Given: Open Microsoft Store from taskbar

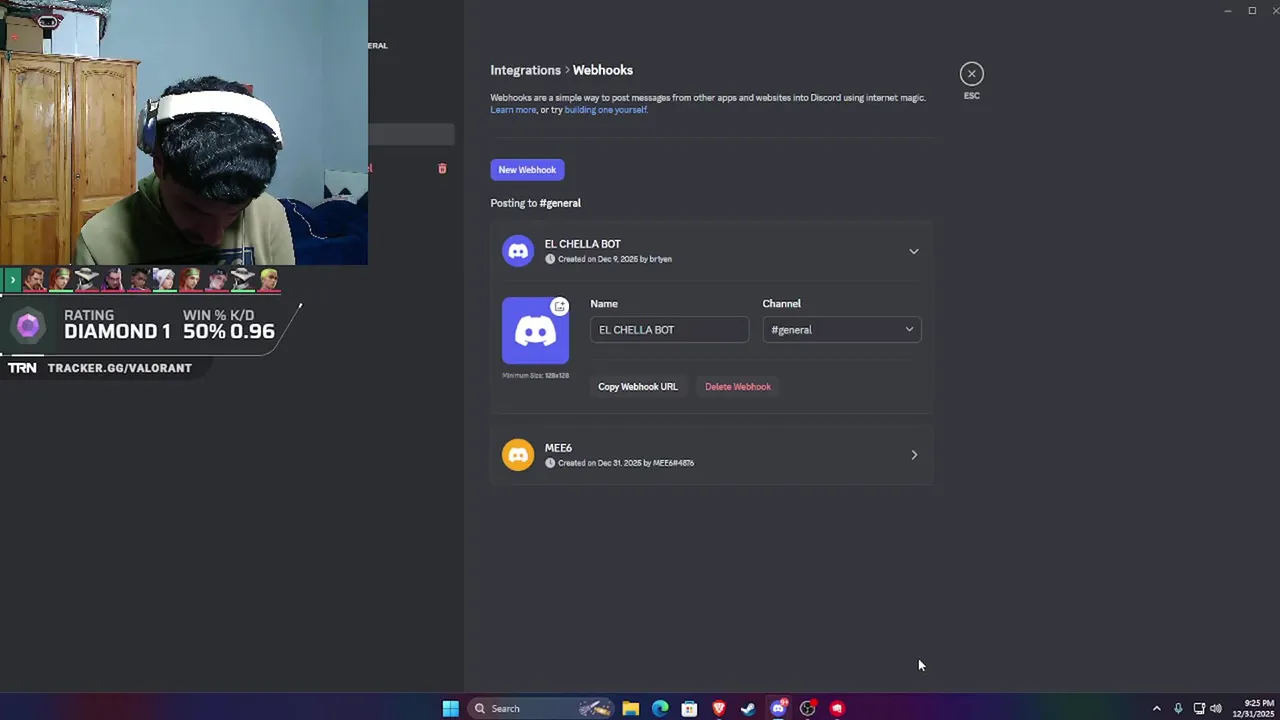Looking at the screenshot, I should (689, 708).
